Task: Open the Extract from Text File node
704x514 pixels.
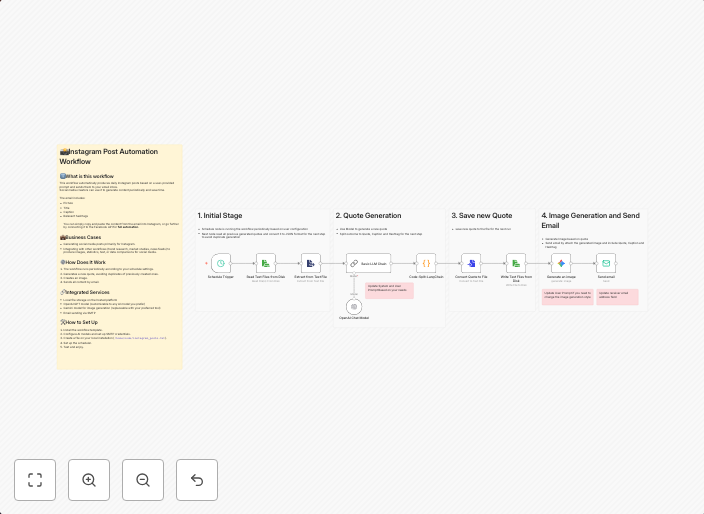Action: pyautogui.click(x=311, y=263)
